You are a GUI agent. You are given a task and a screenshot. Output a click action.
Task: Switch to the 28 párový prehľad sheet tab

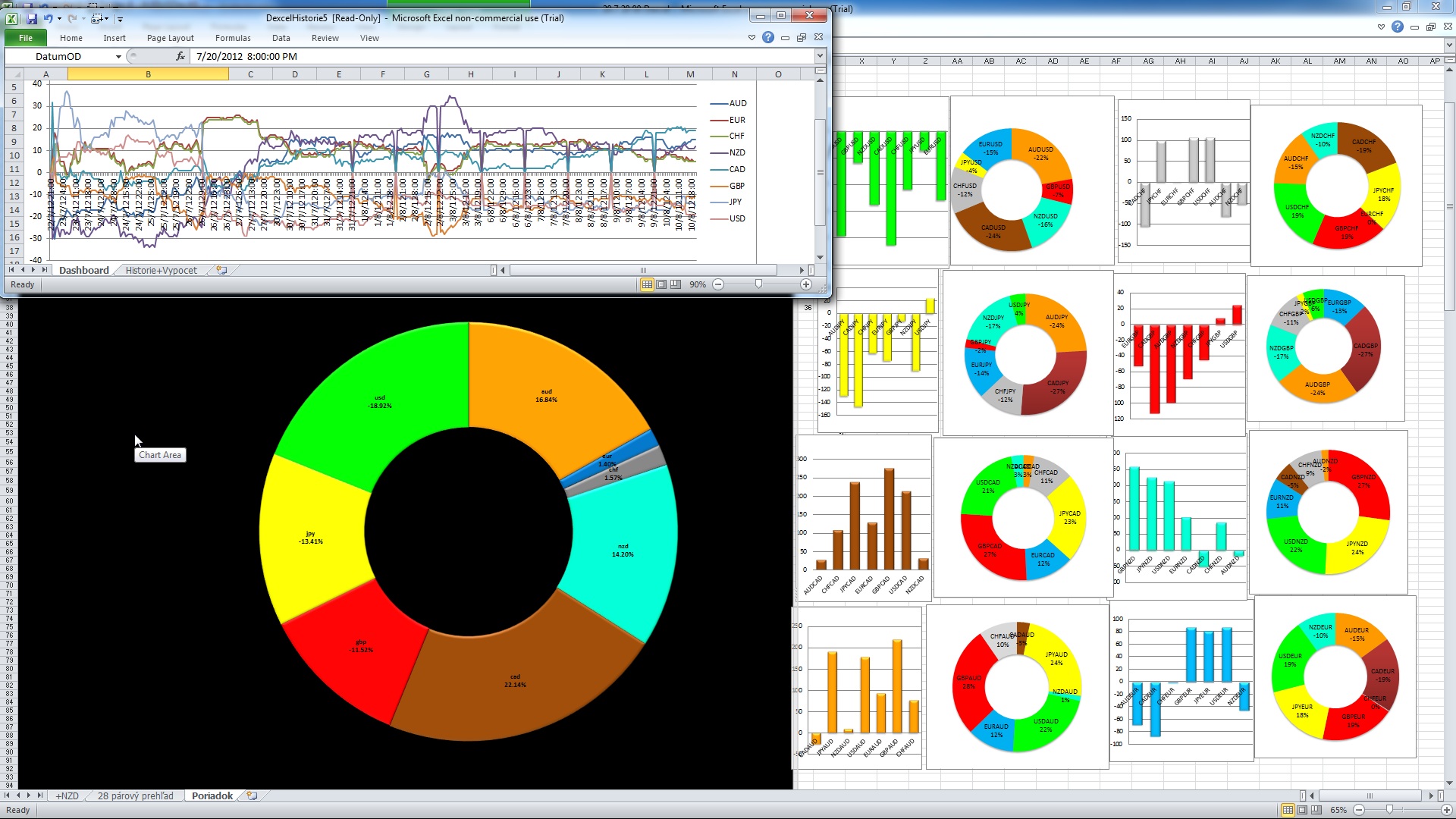[135, 795]
